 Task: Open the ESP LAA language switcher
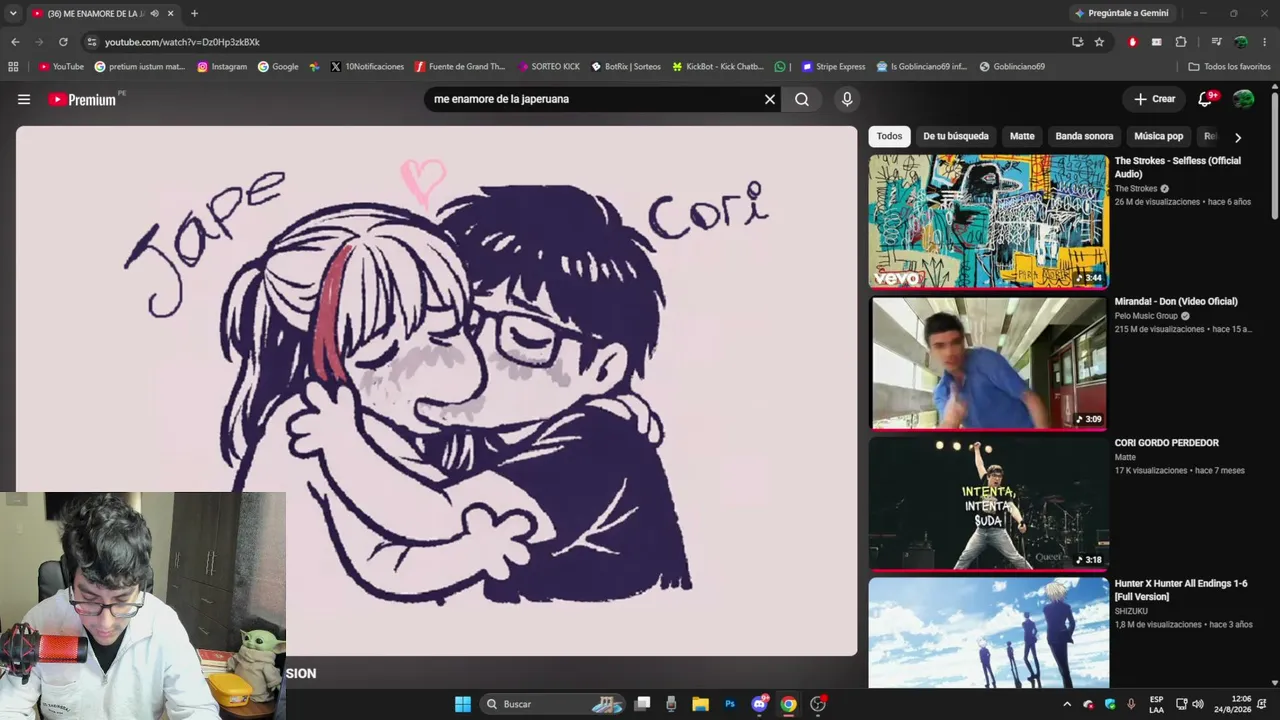[x=1157, y=704]
